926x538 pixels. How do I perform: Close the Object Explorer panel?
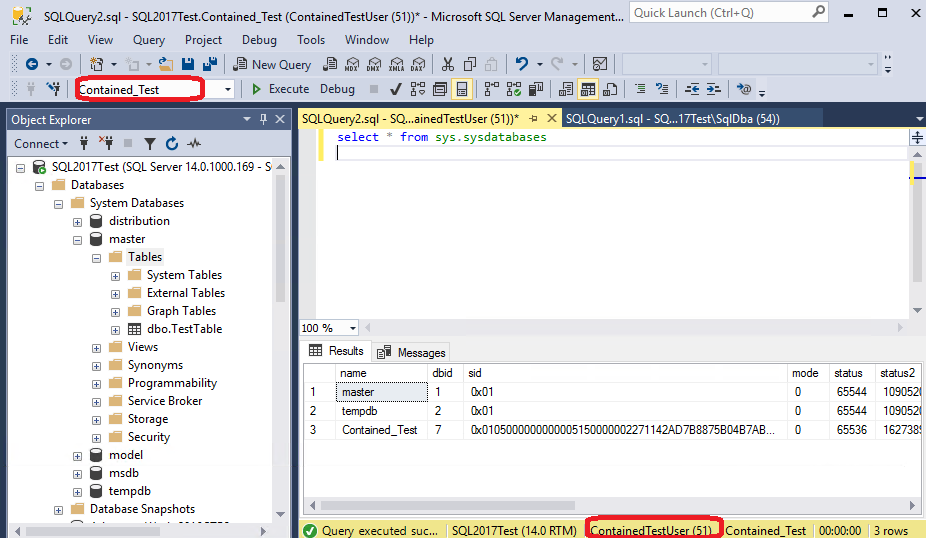[281, 119]
